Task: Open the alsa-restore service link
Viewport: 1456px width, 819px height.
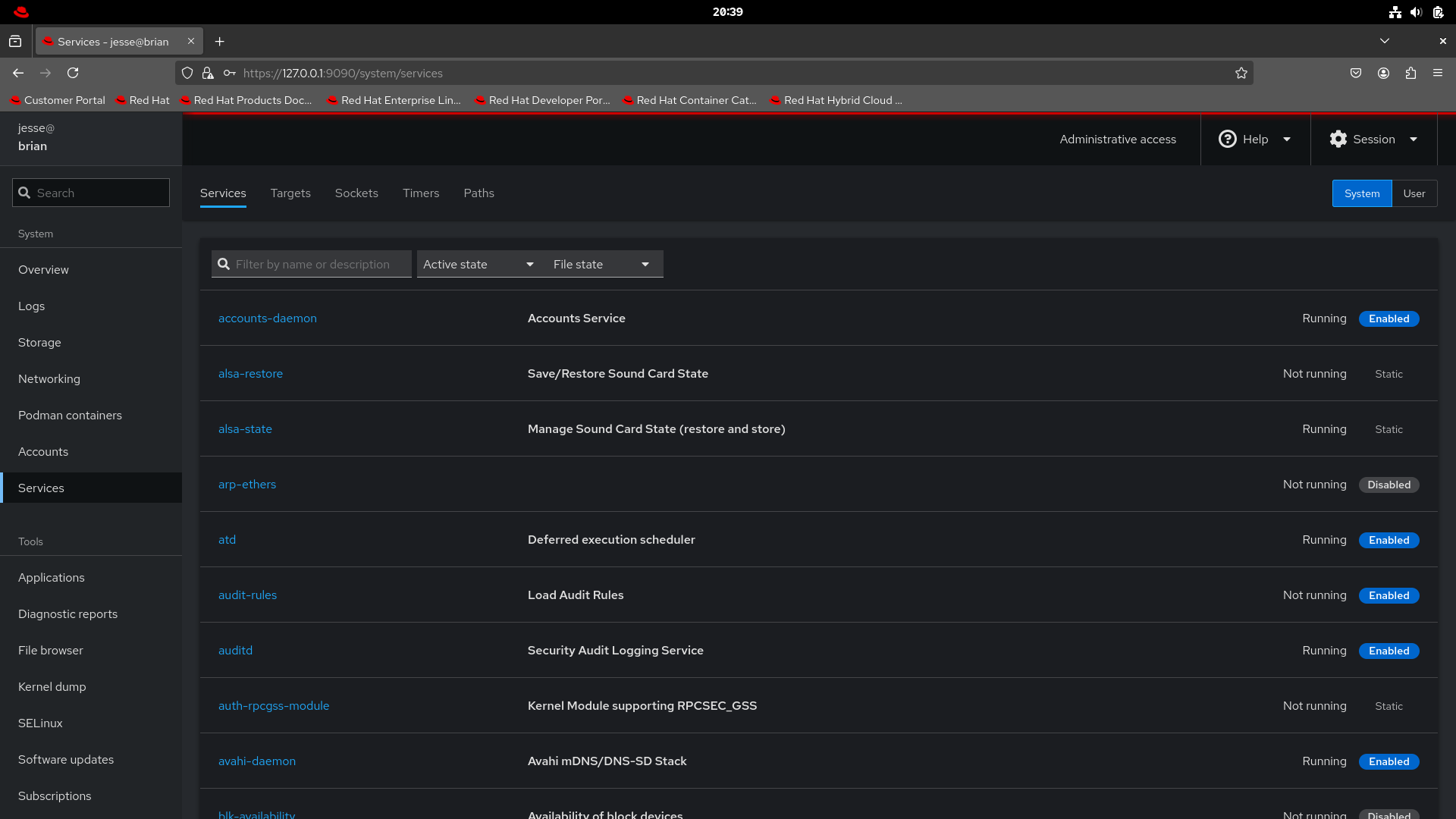Action: pos(250,374)
